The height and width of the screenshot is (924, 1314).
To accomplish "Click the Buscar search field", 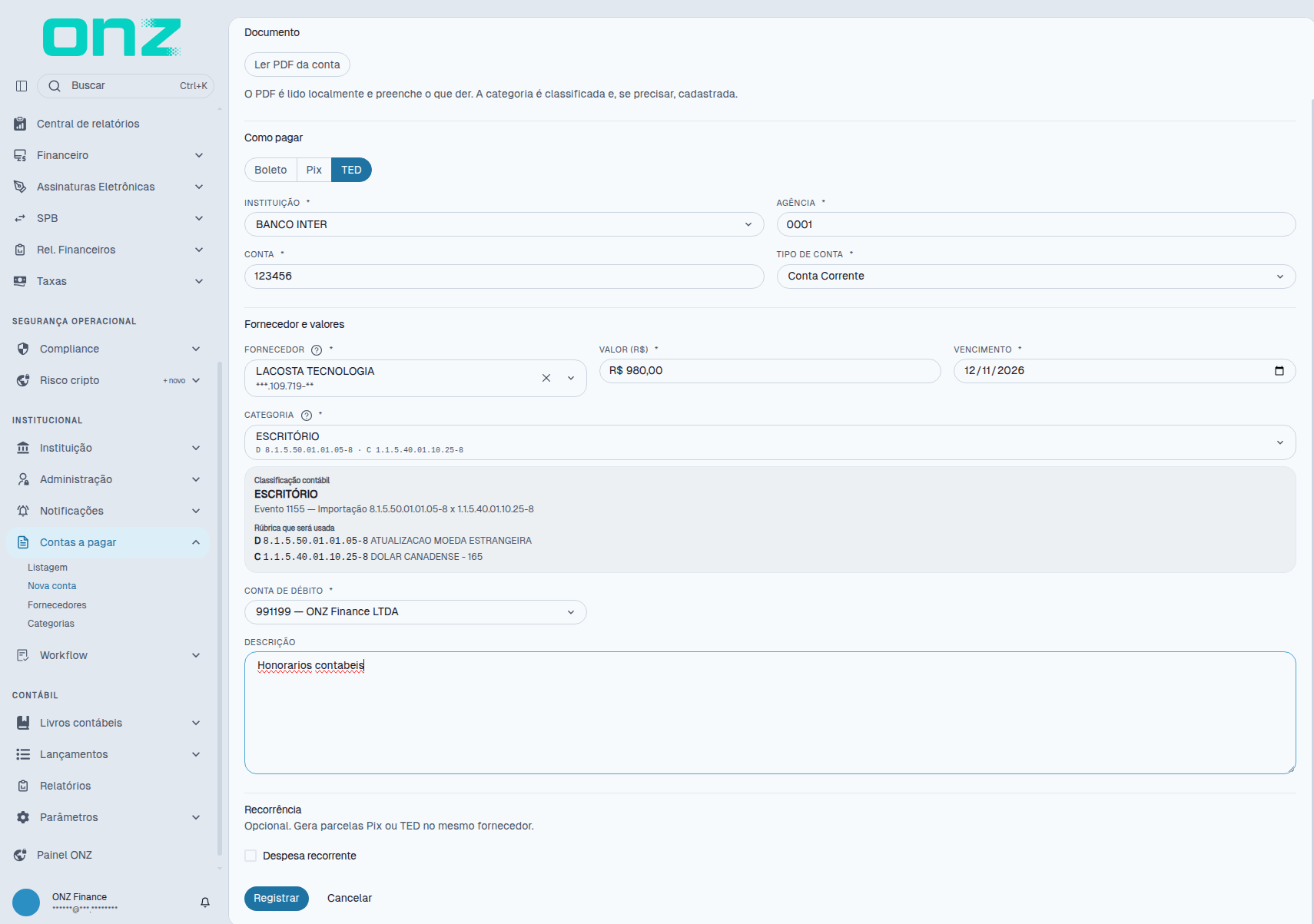I will (125, 86).
